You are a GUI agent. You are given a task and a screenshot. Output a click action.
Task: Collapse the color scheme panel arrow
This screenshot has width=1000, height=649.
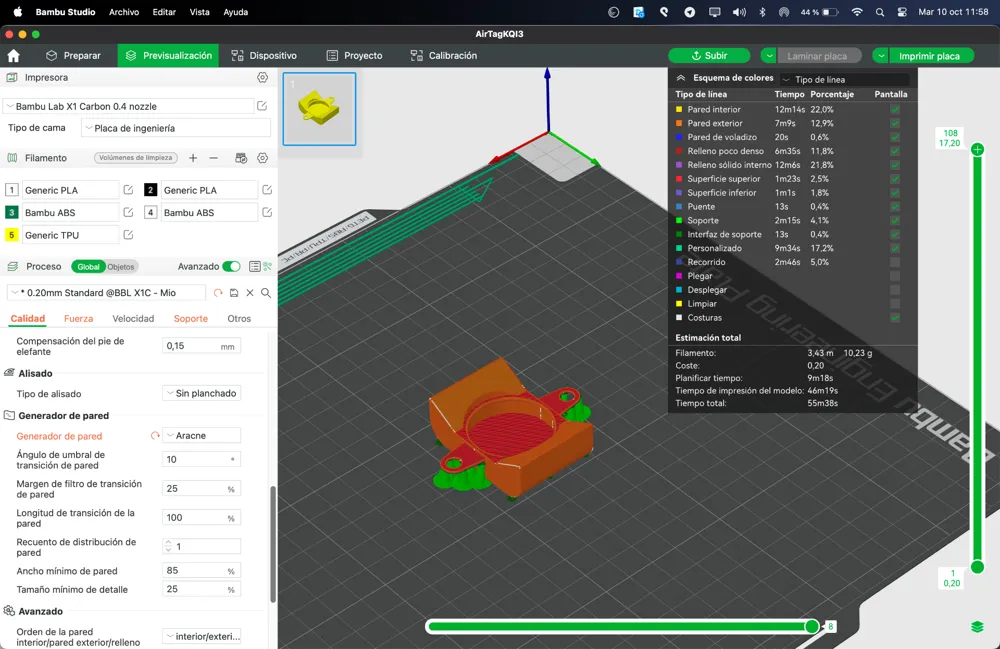point(680,78)
